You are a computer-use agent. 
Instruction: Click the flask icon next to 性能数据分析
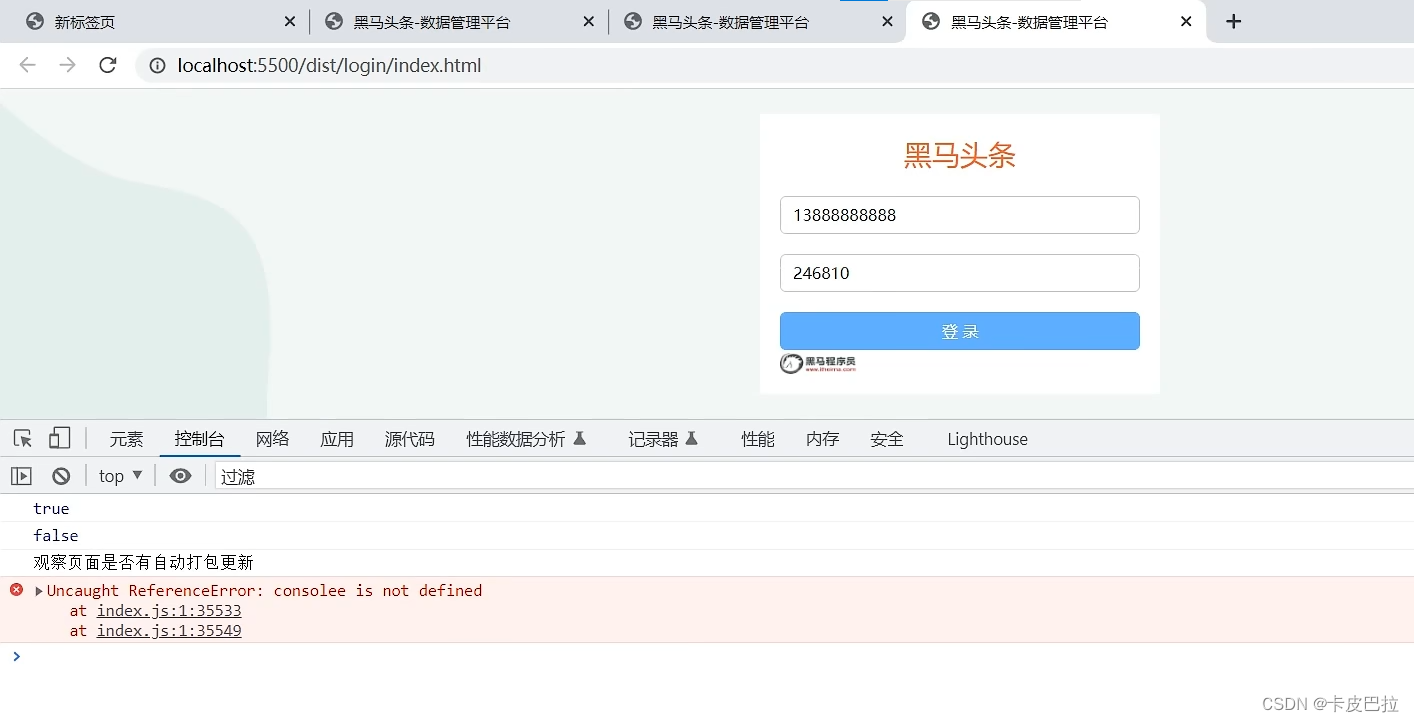580,438
